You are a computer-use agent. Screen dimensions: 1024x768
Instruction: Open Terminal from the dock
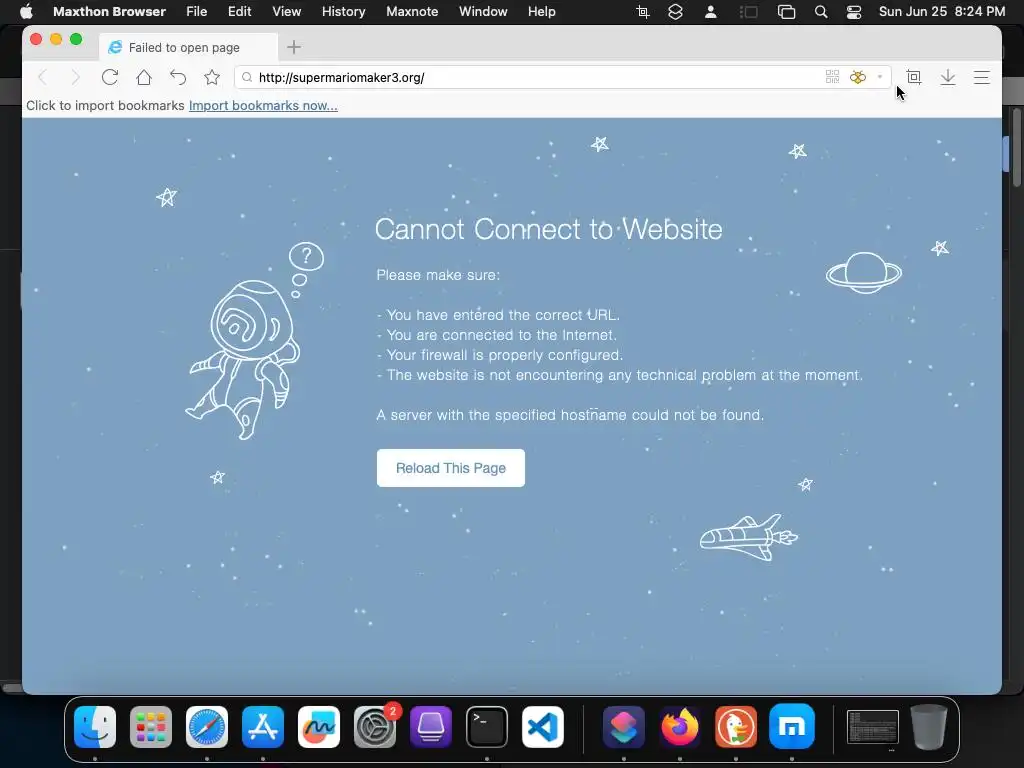tap(487, 727)
